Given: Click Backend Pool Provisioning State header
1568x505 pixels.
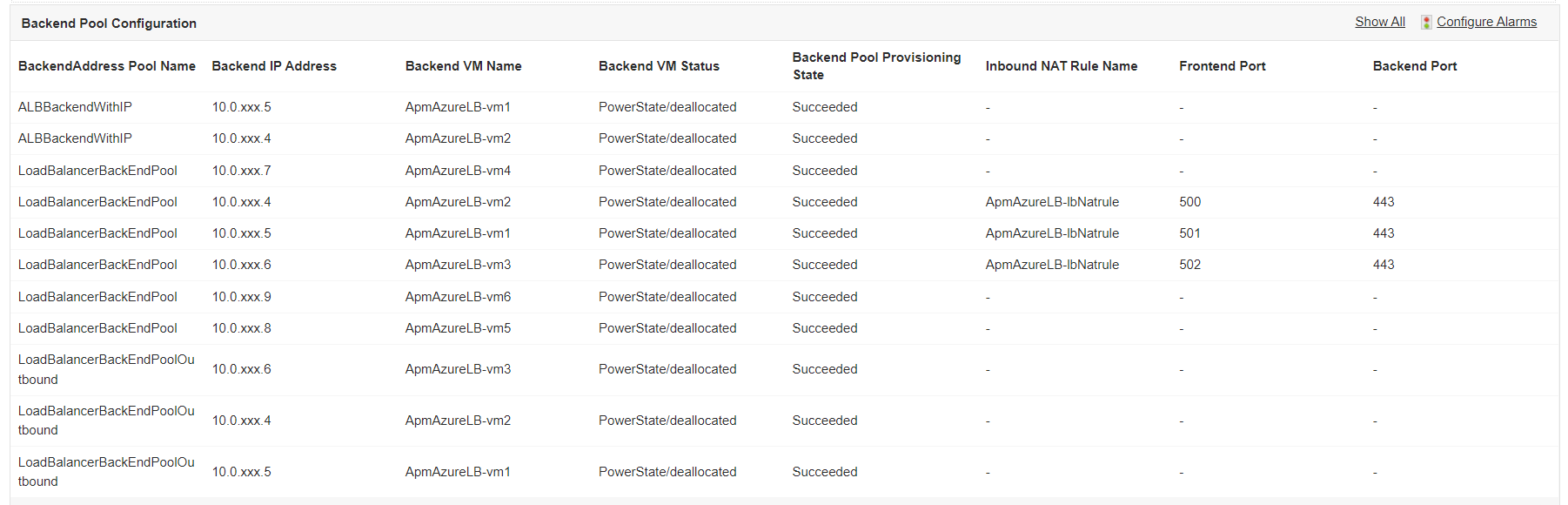Looking at the screenshot, I should (x=876, y=66).
